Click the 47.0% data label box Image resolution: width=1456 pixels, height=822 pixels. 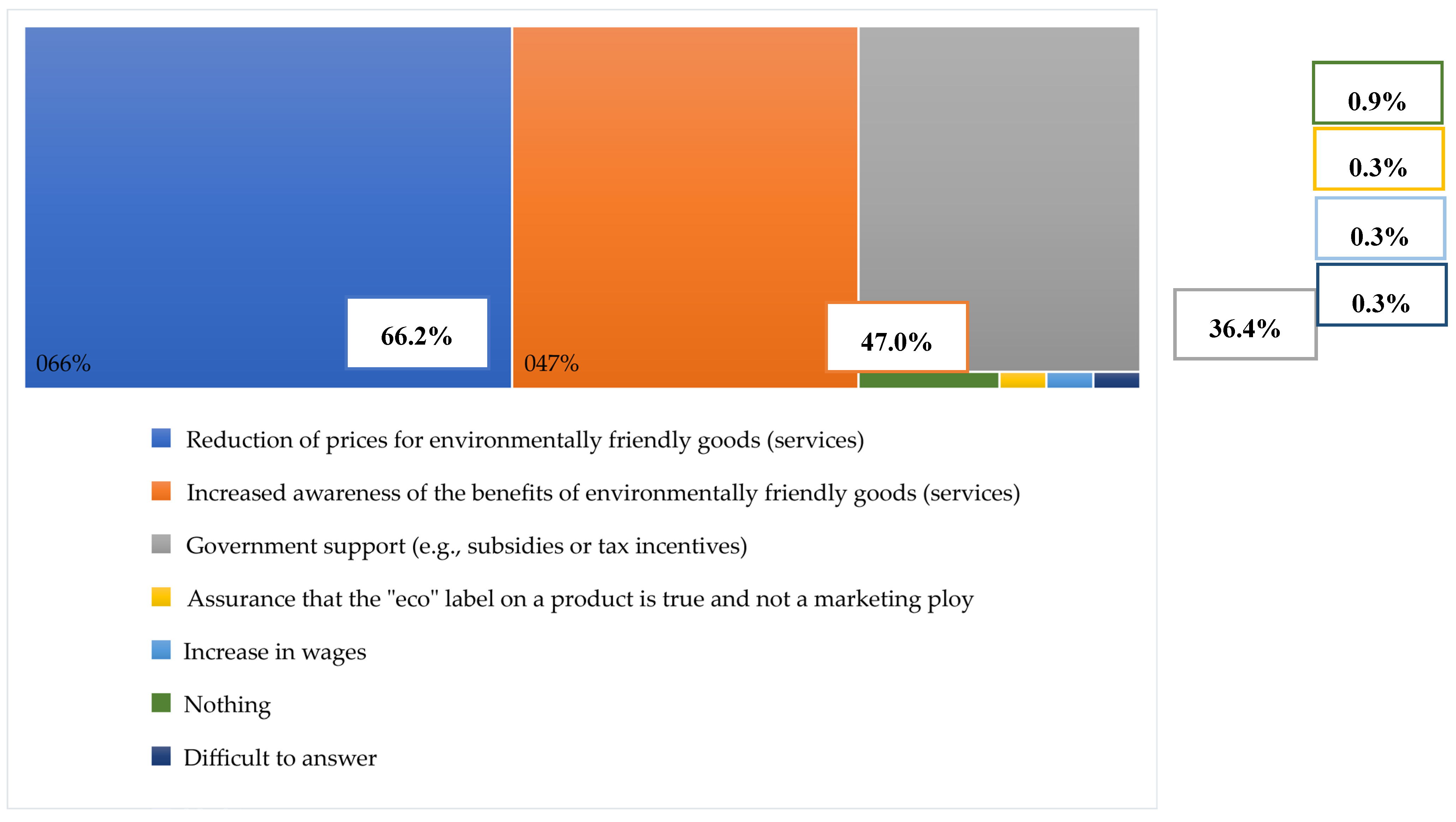[896, 338]
